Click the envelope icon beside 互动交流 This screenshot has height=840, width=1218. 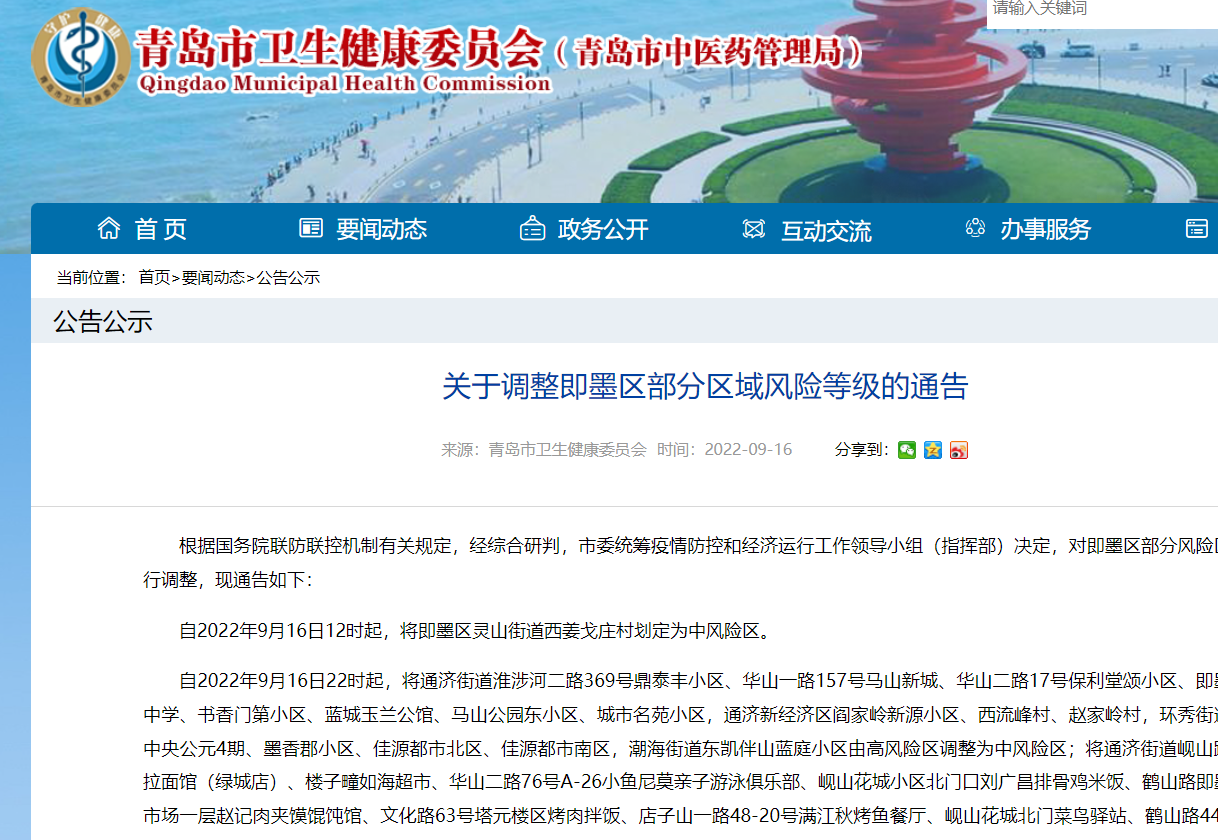[754, 229]
